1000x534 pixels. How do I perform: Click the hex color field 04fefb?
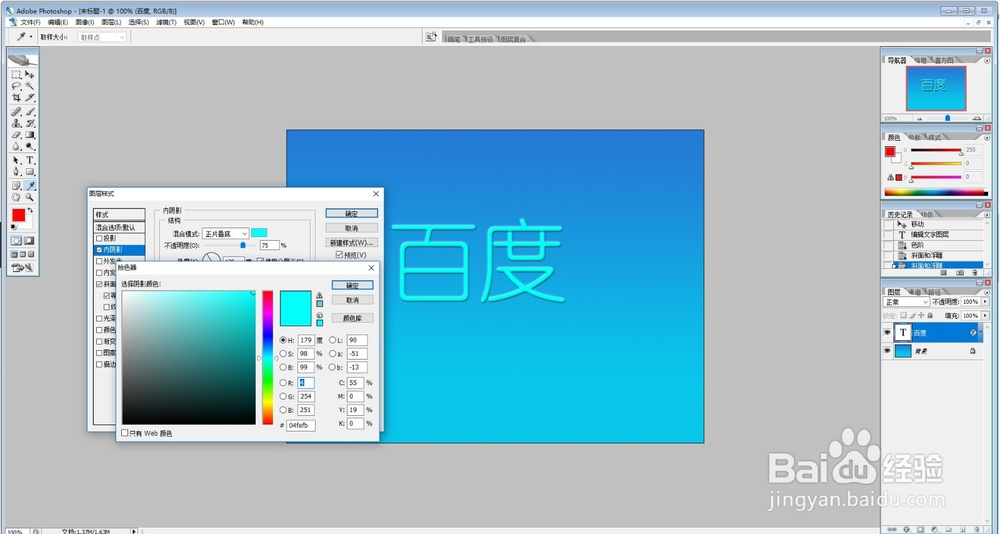pos(301,425)
